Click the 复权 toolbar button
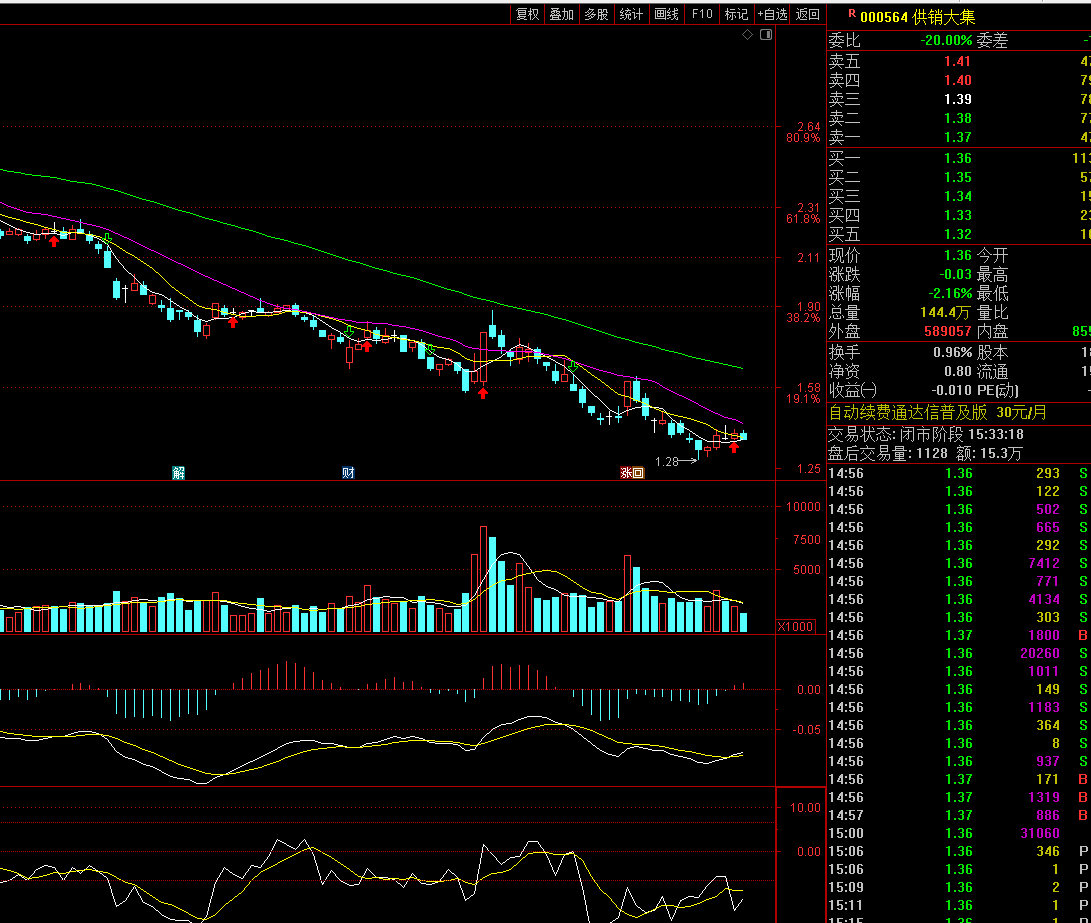This screenshot has height=923, width=1091. click(x=527, y=14)
